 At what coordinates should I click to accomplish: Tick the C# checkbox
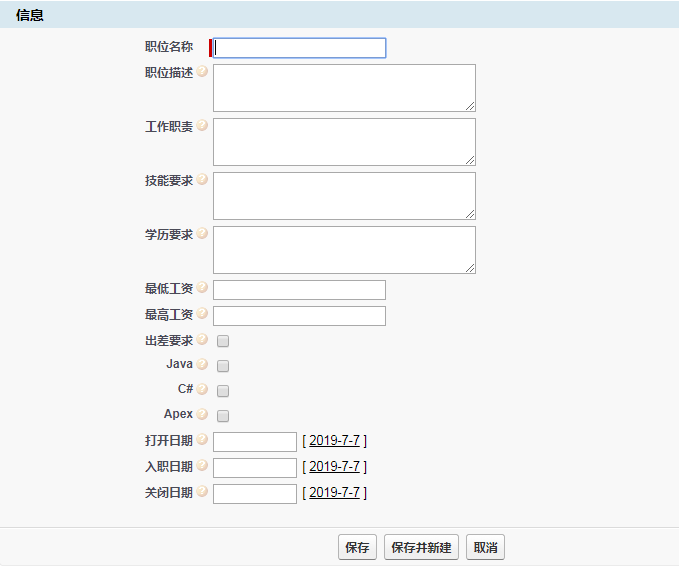(x=223, y=391)
